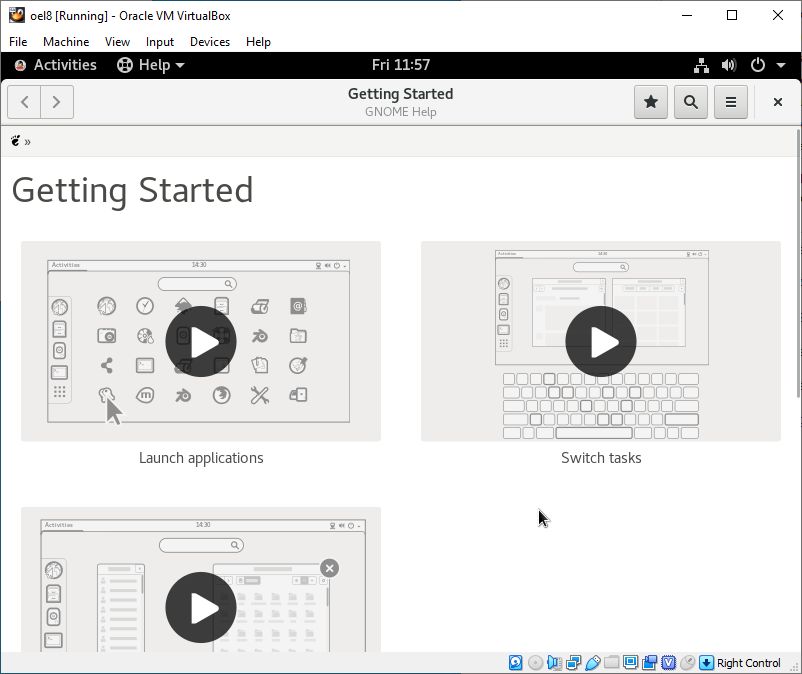Viewport: 802px width, 674px height.
Task: Open the VirtualBox Help menu
Action: click(x=258, y=42)
